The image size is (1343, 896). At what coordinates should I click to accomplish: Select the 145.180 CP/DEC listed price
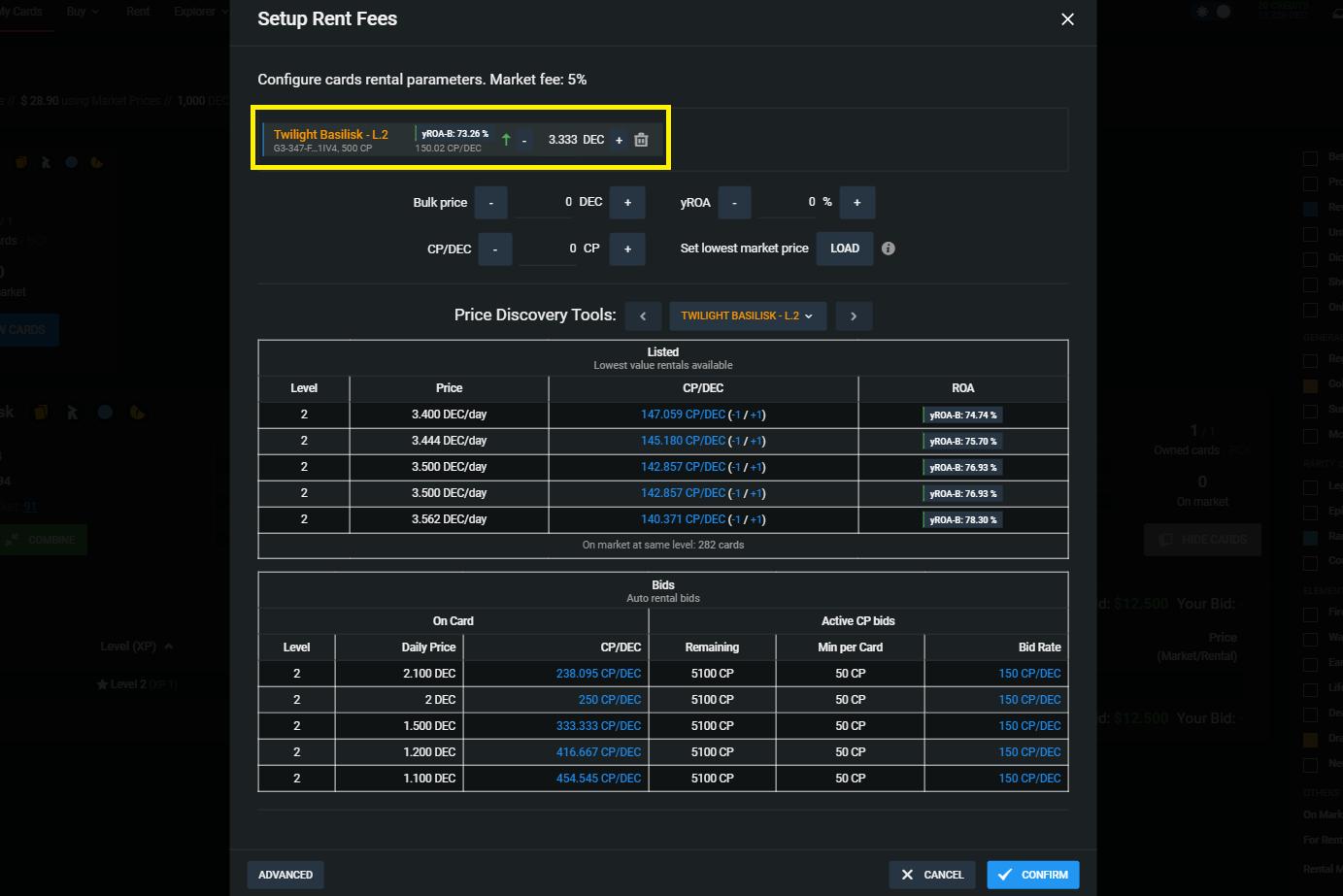tap(683, 441)
